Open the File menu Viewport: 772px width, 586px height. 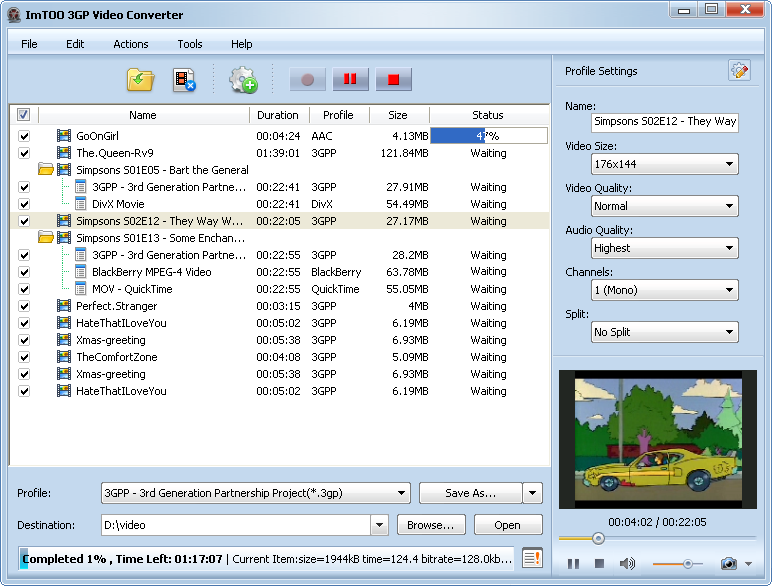(x=29, y=44)
